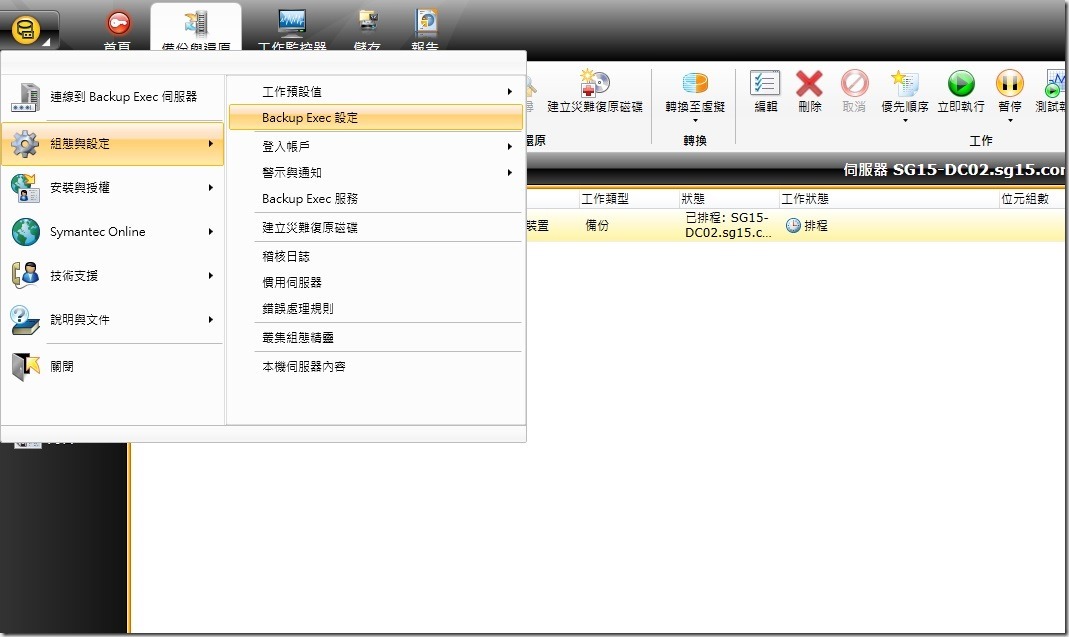Open the 首頁 home tab icon
The height and width of the screenshot is (637, 1069).
click(118, 23)
